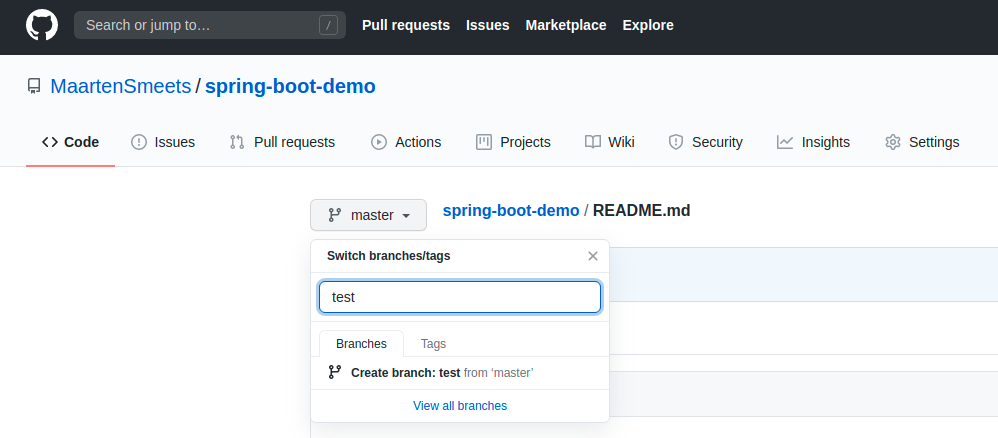Screen dimensions: 998x438
Task: Open the Projects tab
Action: [x=513, y=142]
